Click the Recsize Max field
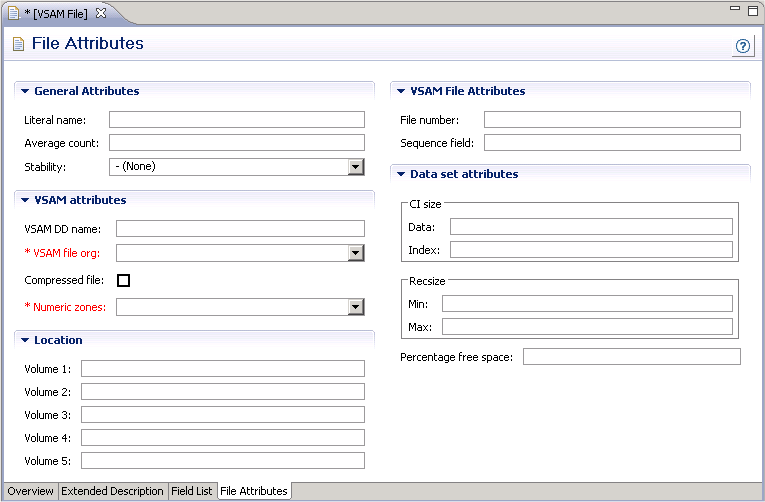This screenshot has height=502, width=765. 587,326
